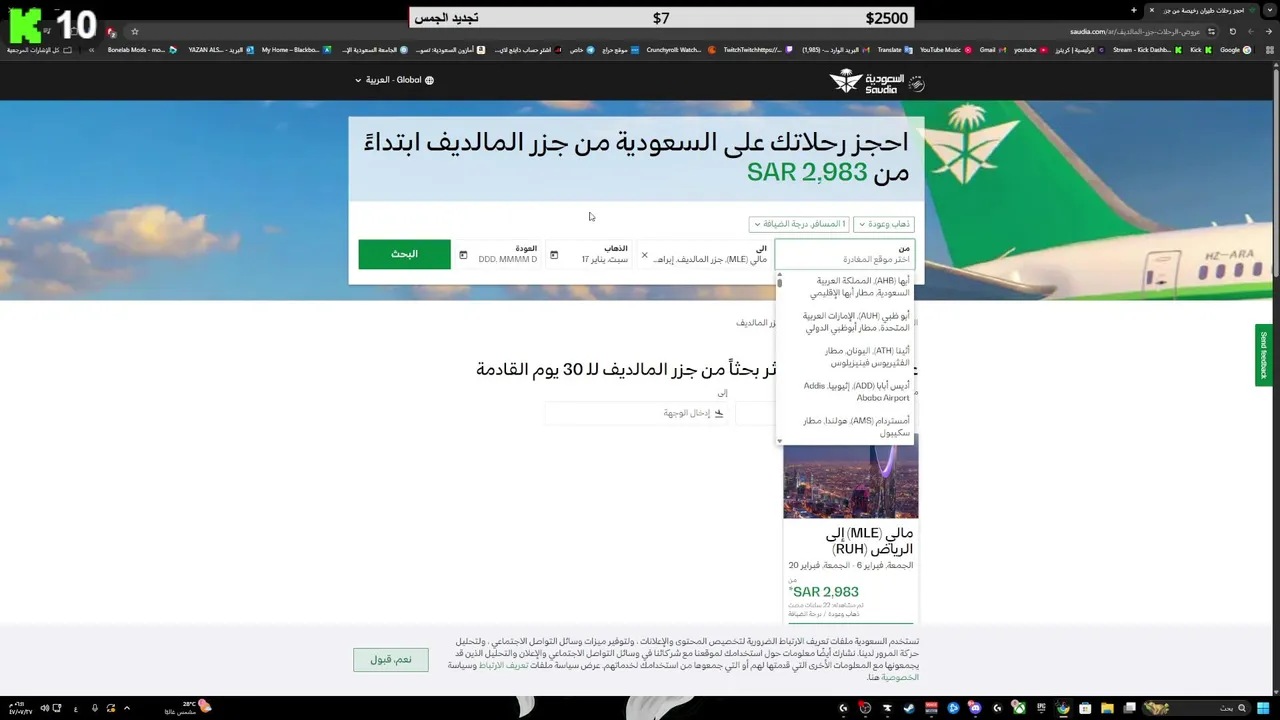The image size is (1280, 720).
Task: Click the Send feedback side tab
Action: coord(1264,355)
